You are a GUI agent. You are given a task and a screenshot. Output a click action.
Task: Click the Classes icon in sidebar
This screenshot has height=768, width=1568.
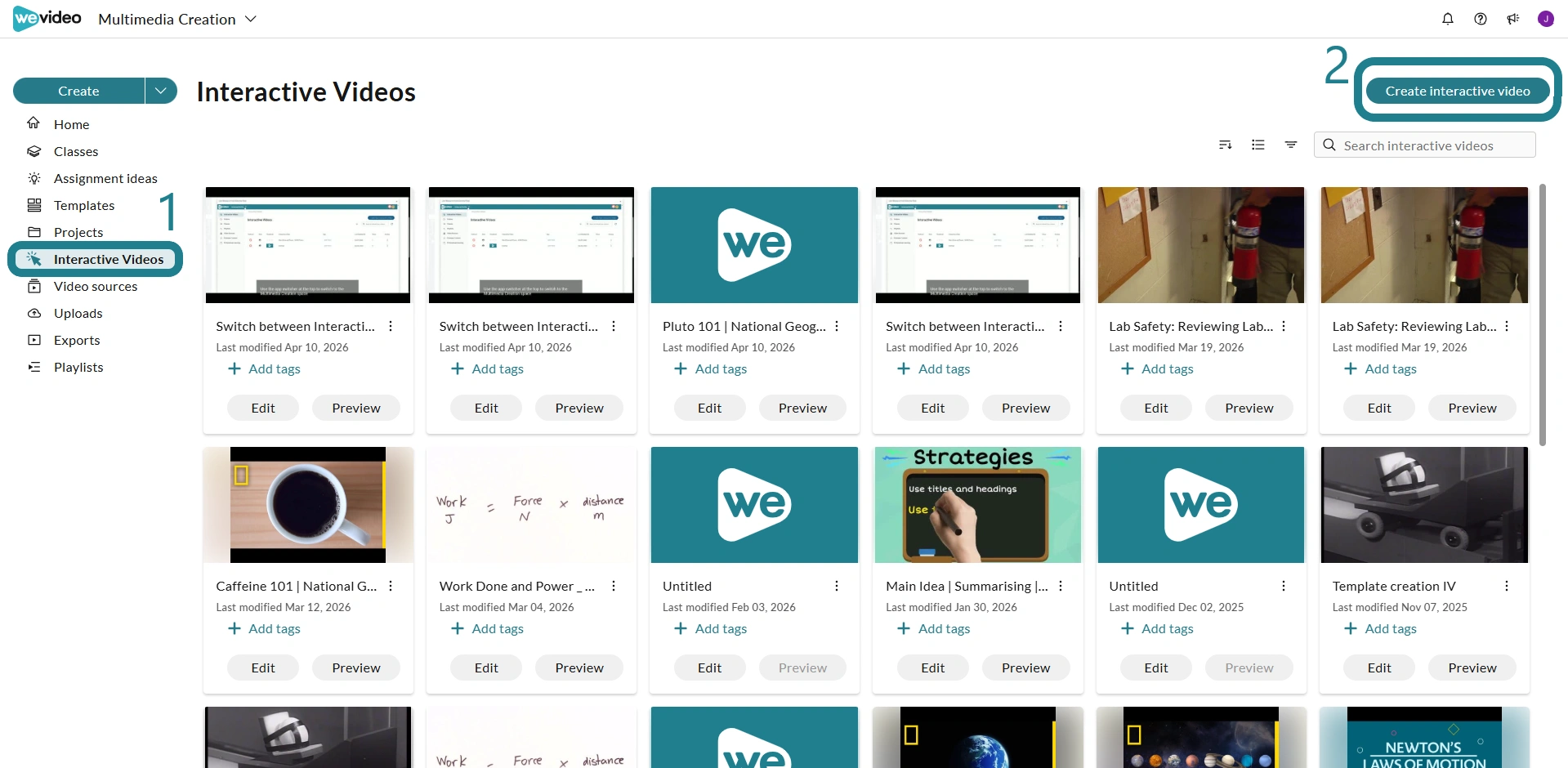34,151
